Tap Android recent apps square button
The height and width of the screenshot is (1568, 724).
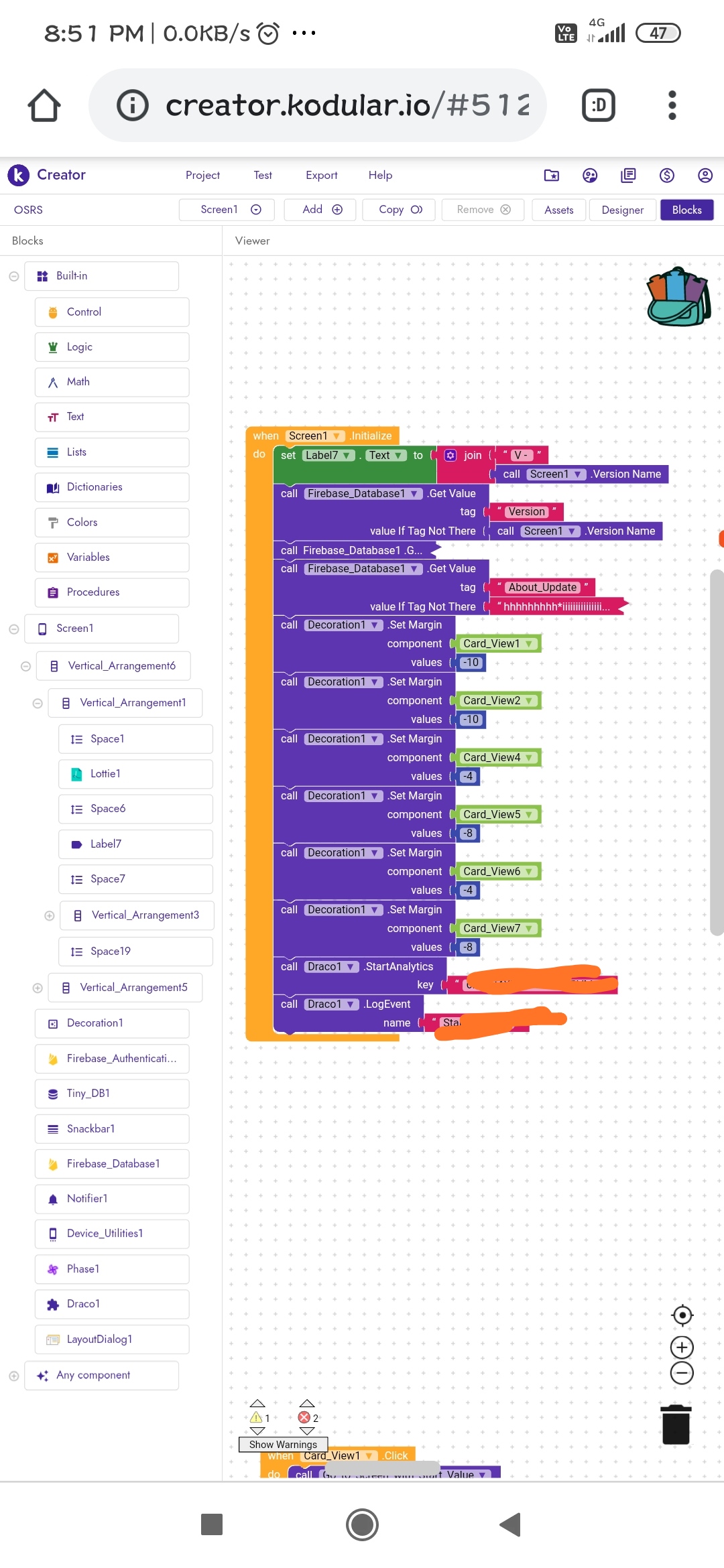coord(212,1524)
